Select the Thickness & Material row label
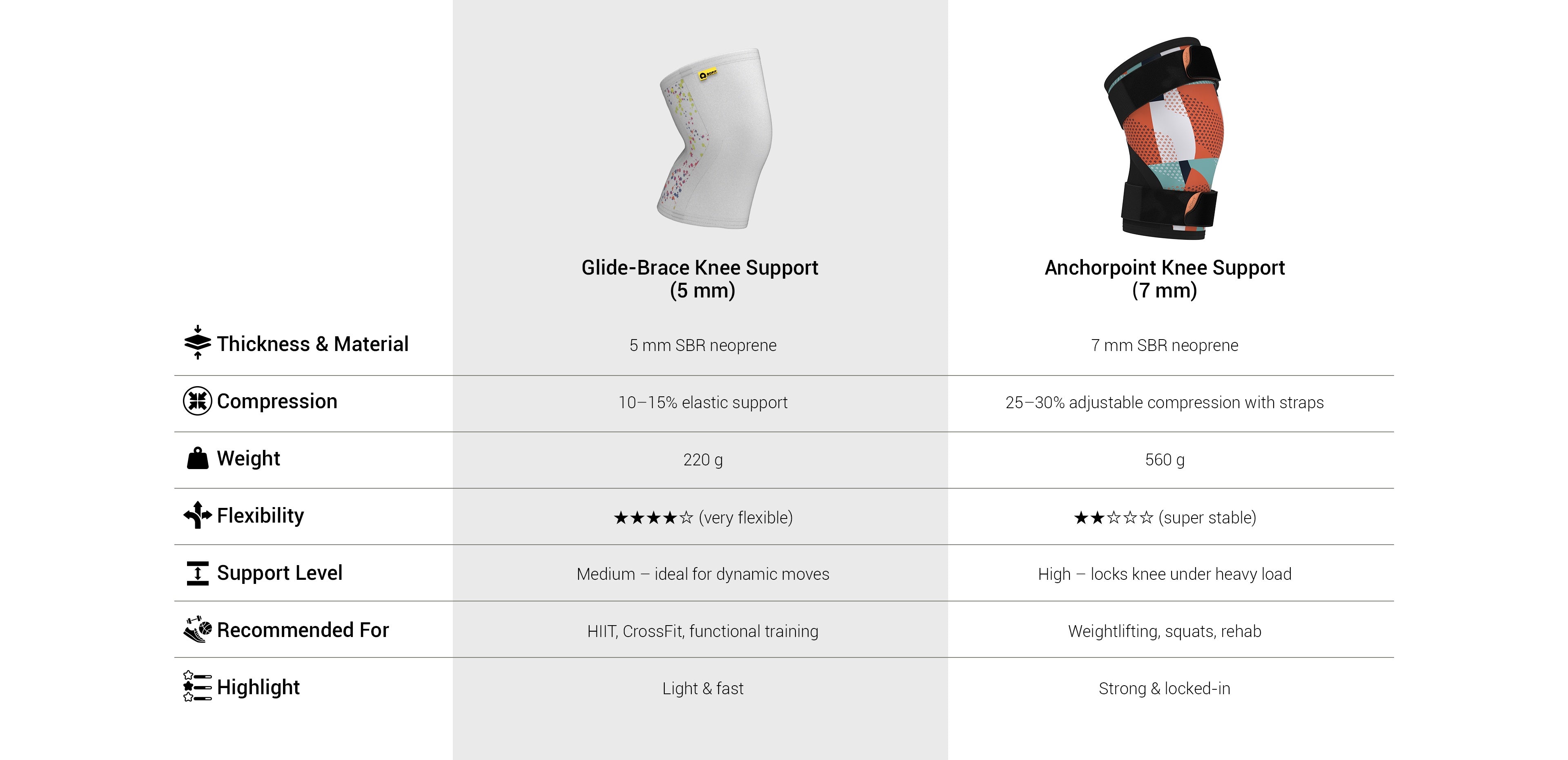This screenshot has width=1568, height=760. tap(312, 344)
